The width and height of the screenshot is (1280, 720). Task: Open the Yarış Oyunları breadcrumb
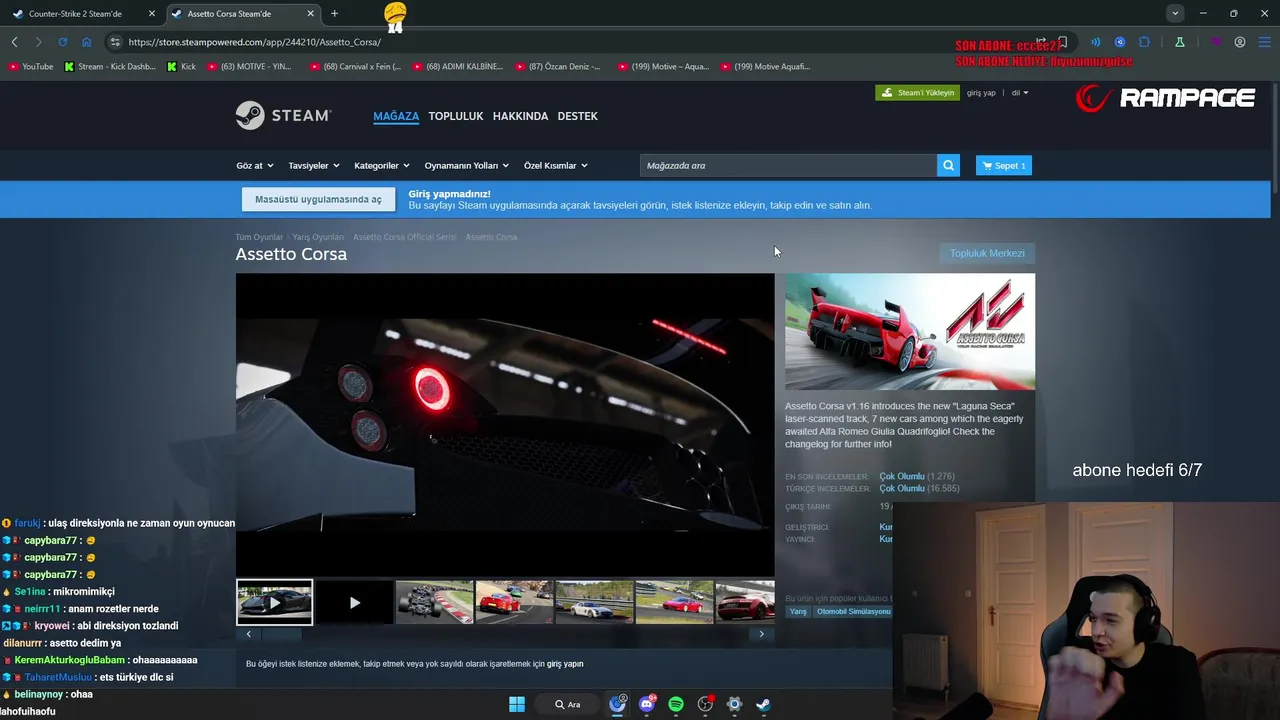click(318, 237)
